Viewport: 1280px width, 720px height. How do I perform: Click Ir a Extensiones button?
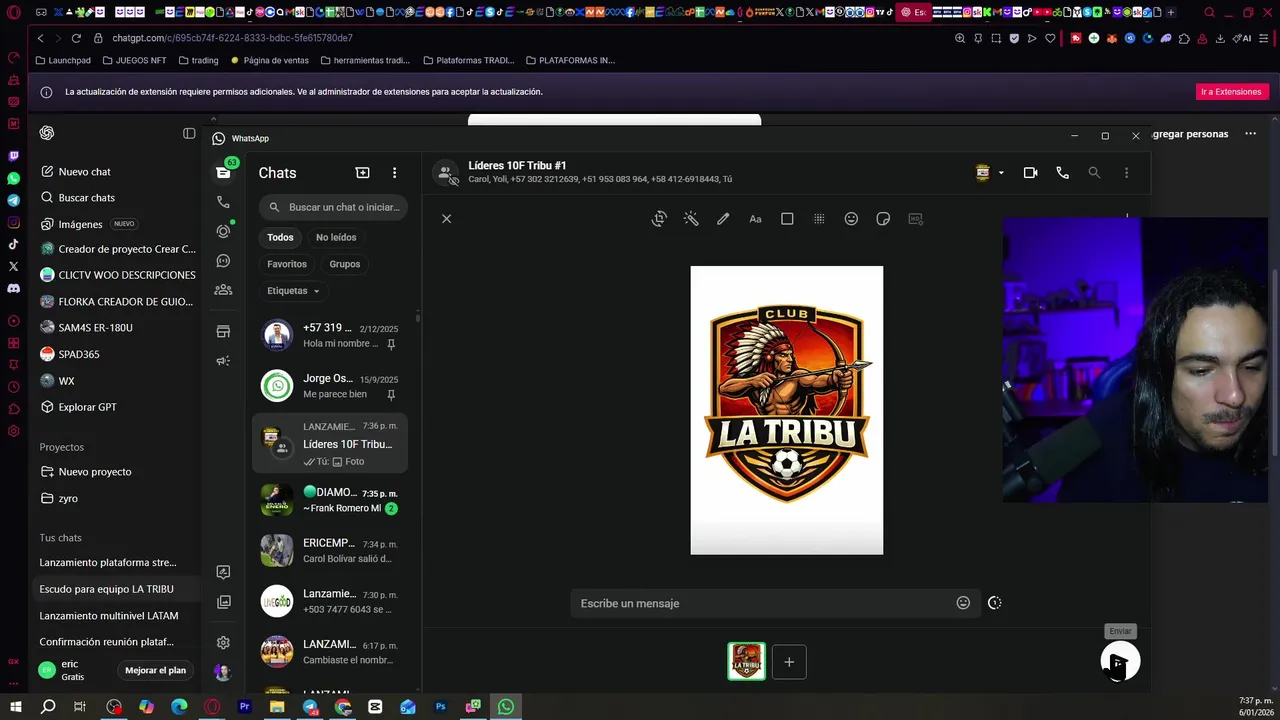[1231, 92]
